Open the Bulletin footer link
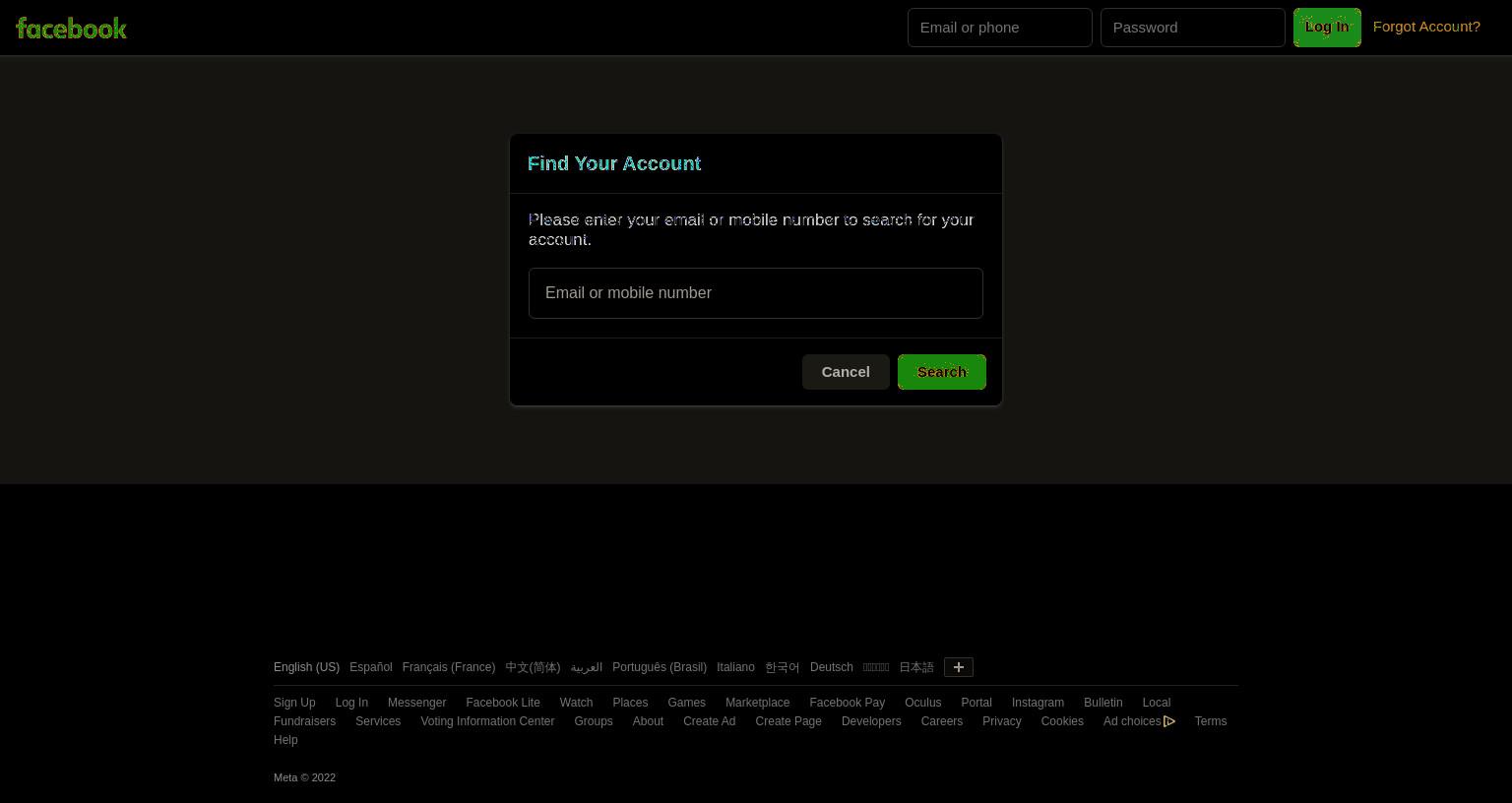This screenshot has width=1512, height=803. coord(1102,703)
